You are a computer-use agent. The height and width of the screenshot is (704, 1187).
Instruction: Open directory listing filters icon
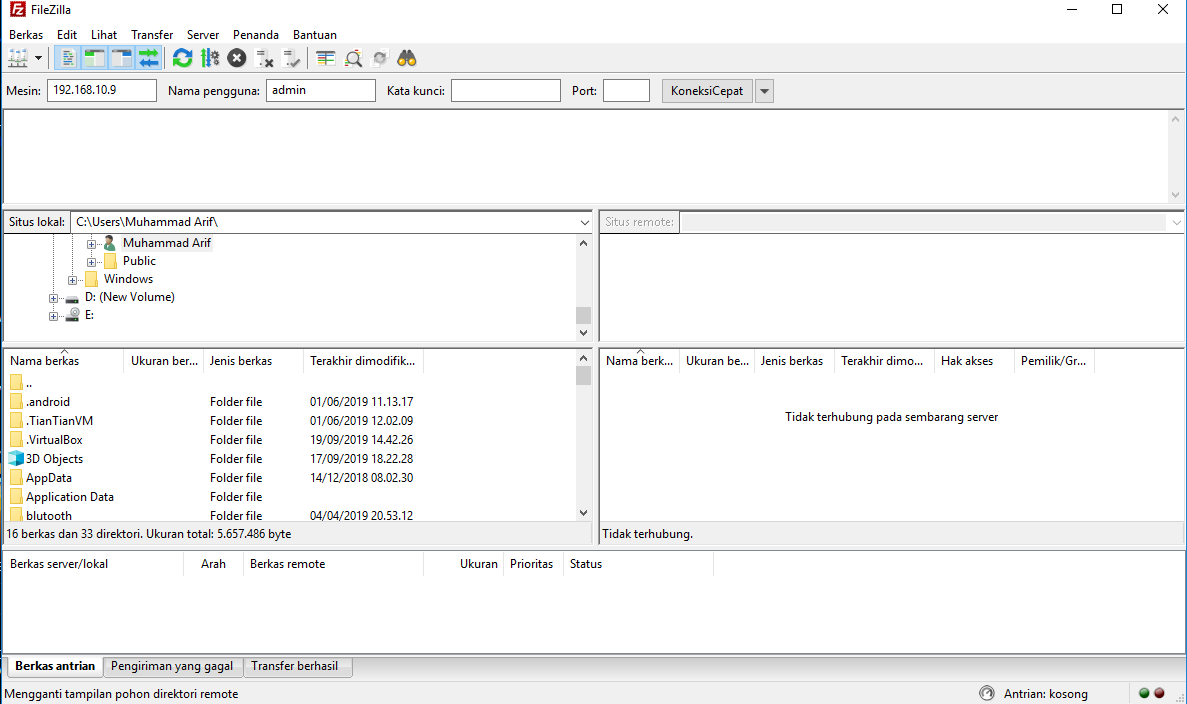[326, 58]
